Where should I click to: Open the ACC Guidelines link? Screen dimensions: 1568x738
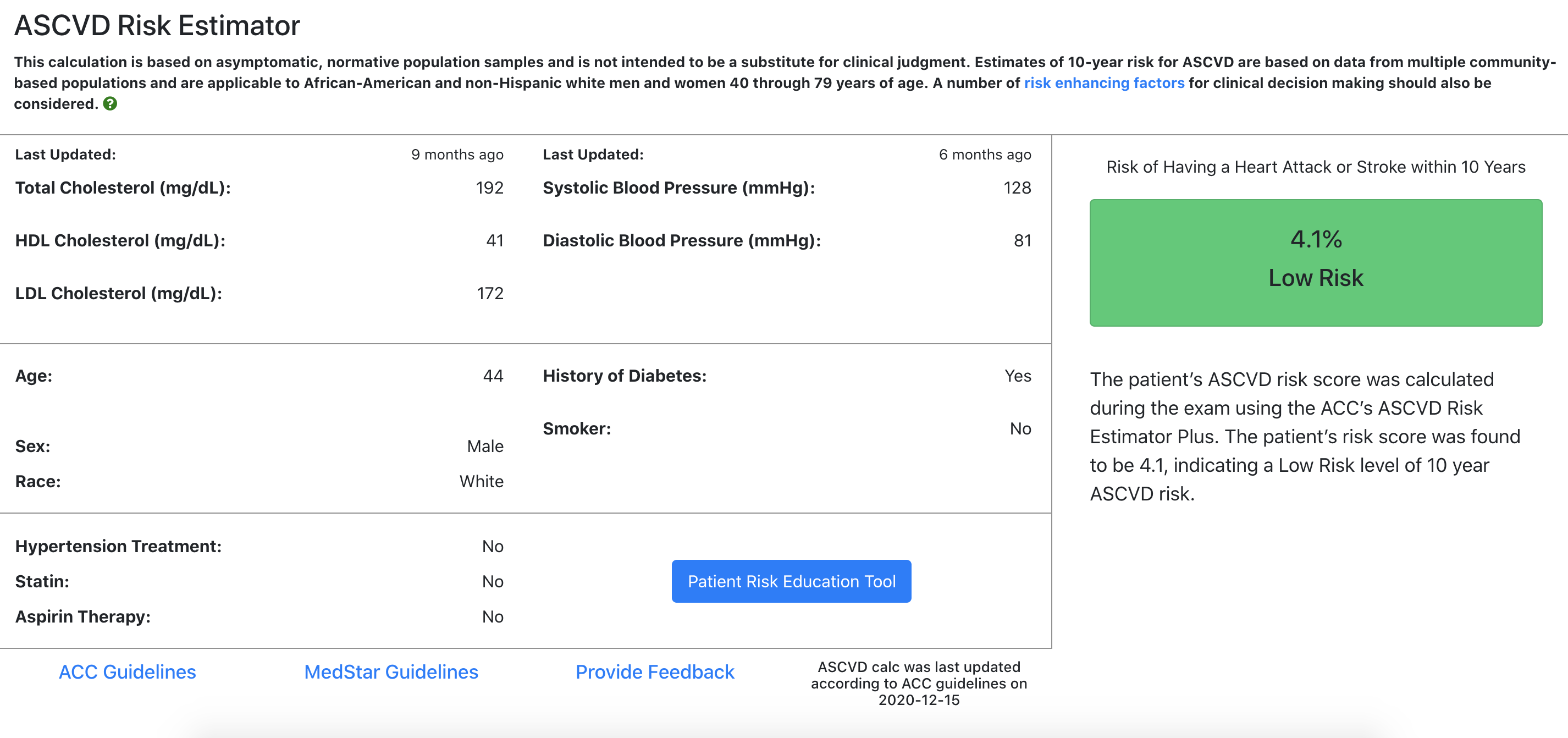pyautogui.click(x=127, y=671)
